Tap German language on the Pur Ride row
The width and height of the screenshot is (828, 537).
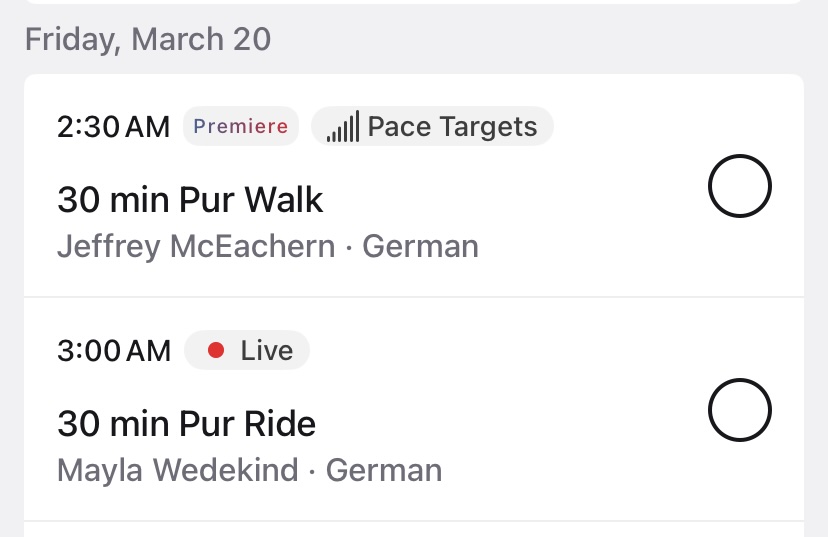click(384, 469)
